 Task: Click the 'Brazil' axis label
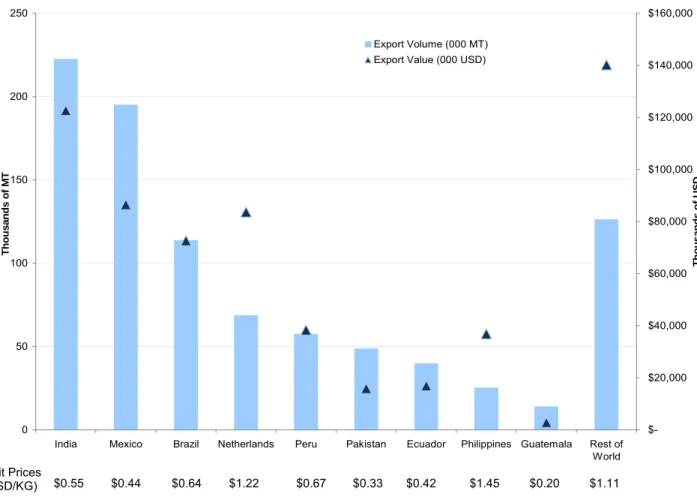[x=186, y=444]
